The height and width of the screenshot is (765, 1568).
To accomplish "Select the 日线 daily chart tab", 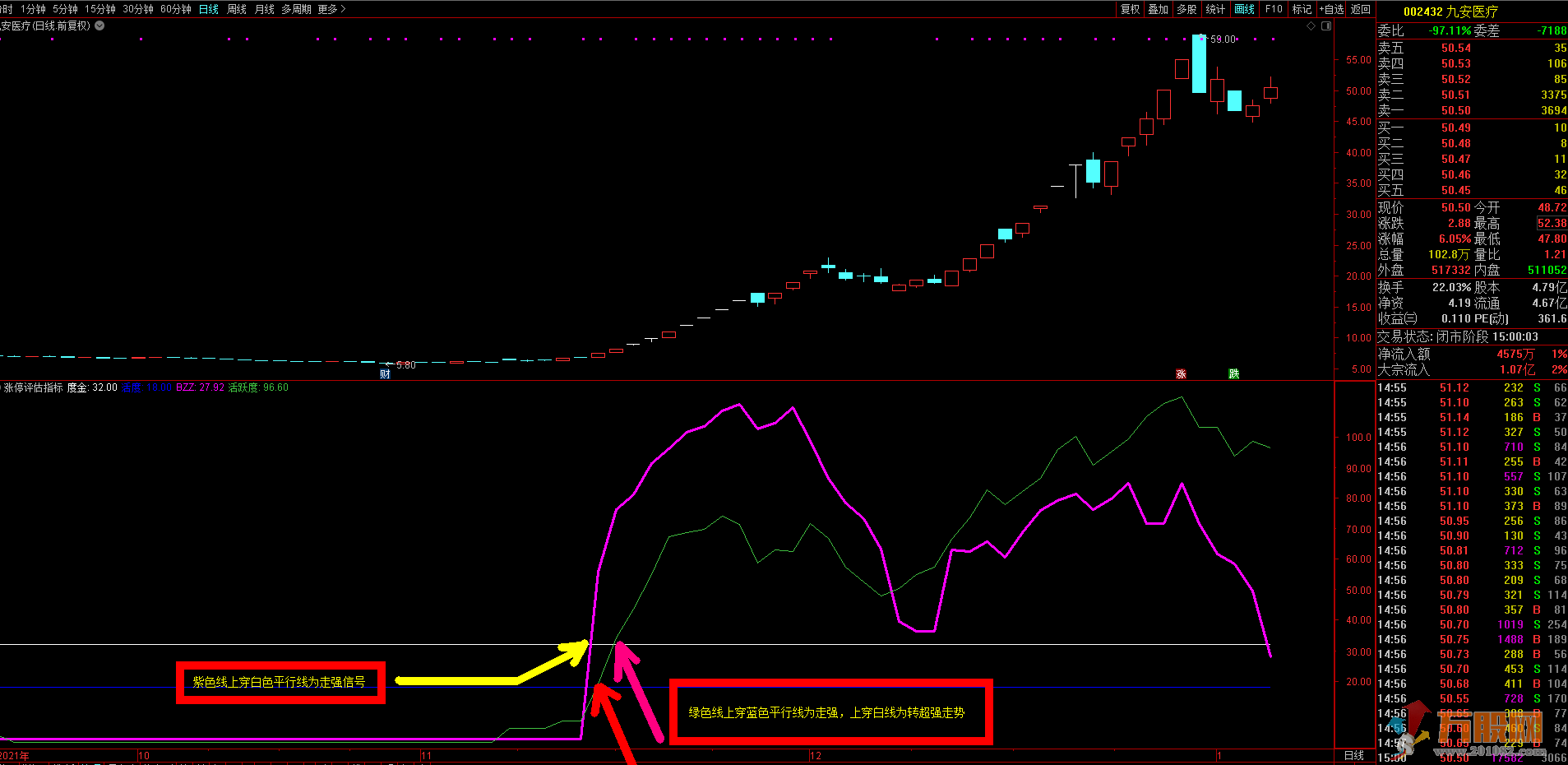I will point(209,9).
